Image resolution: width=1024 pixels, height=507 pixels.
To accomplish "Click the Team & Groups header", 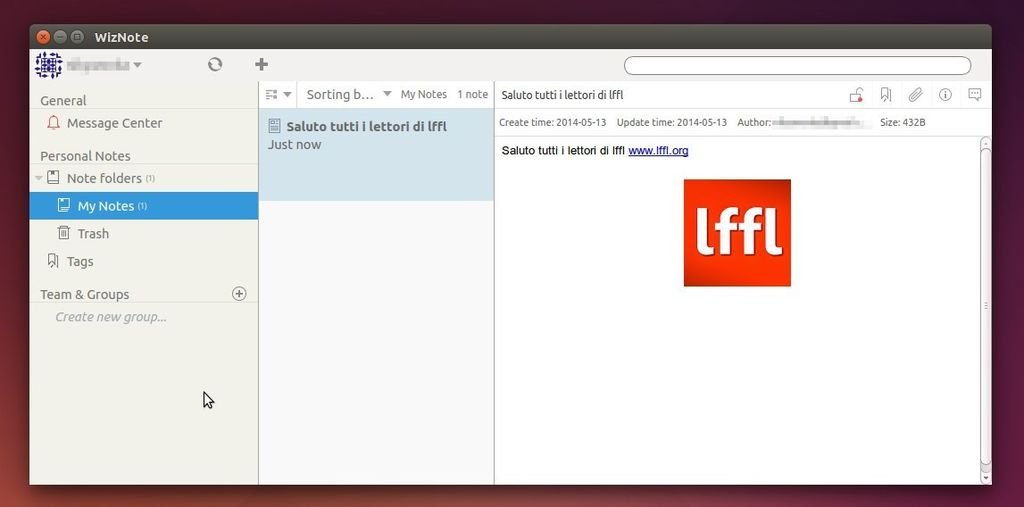I will click(85, 295).
